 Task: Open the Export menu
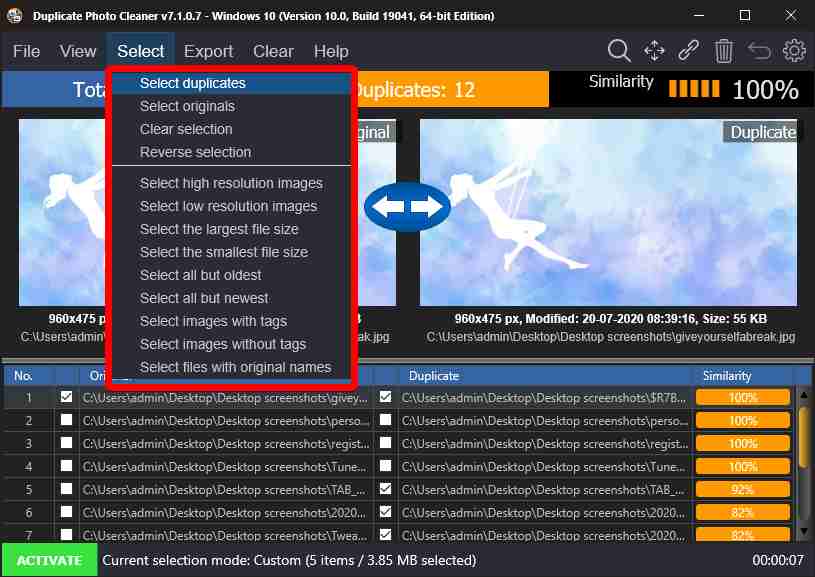208,51
